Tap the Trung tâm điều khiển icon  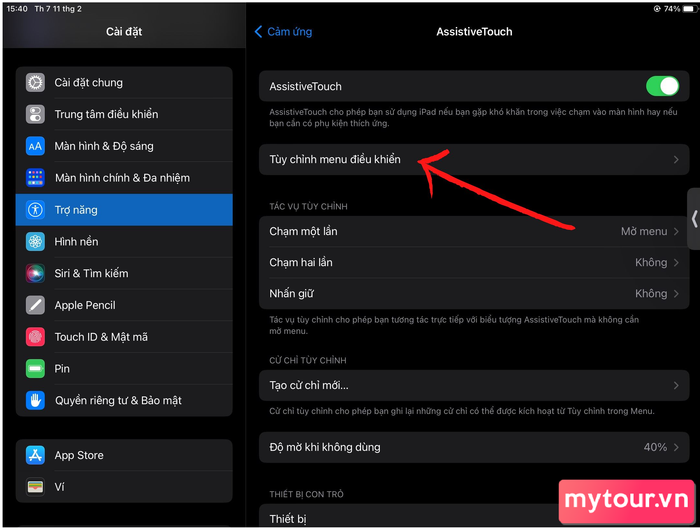(35, 114)
